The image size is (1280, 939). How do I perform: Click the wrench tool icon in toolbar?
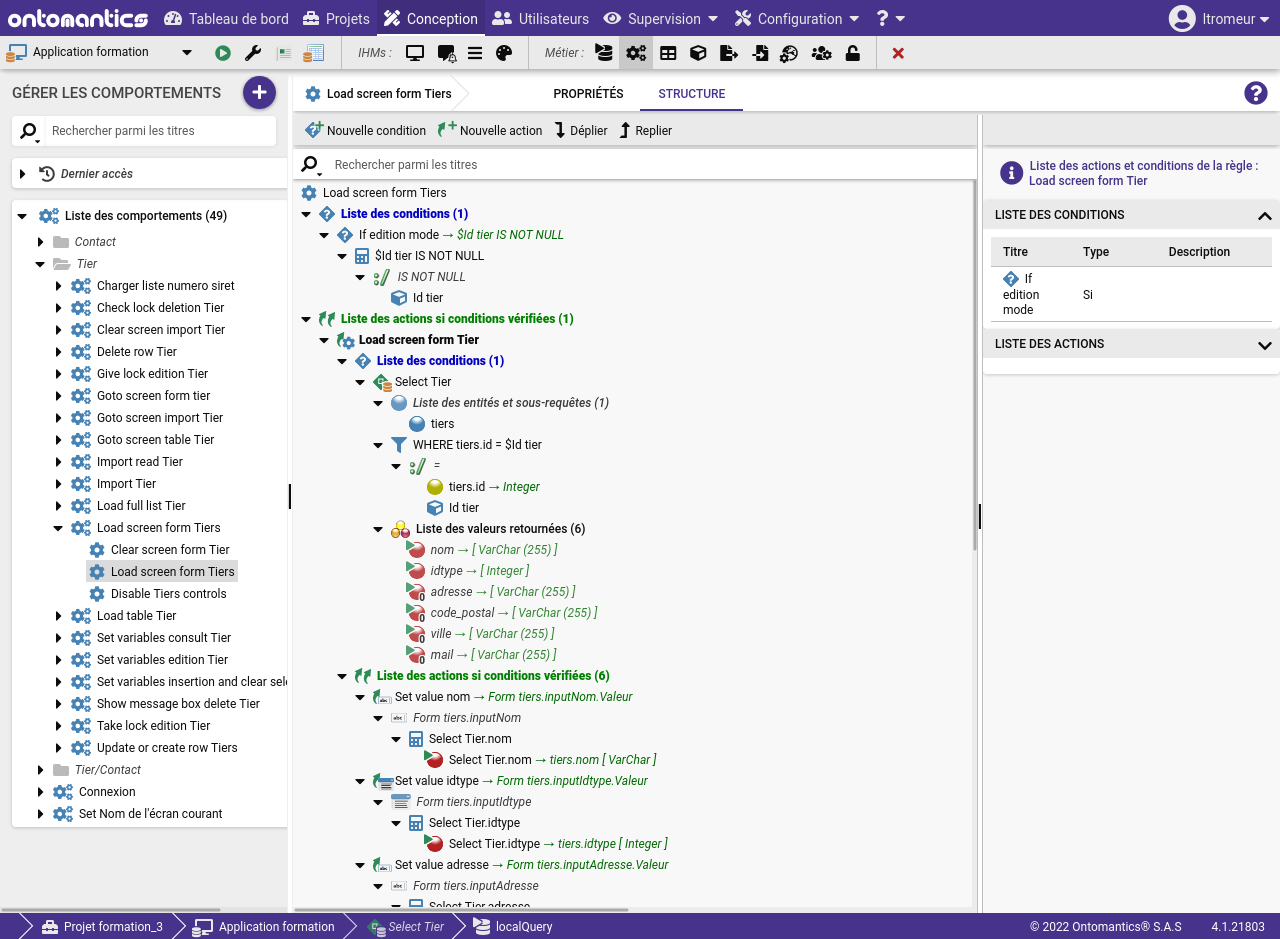click(x=253, y=53)
